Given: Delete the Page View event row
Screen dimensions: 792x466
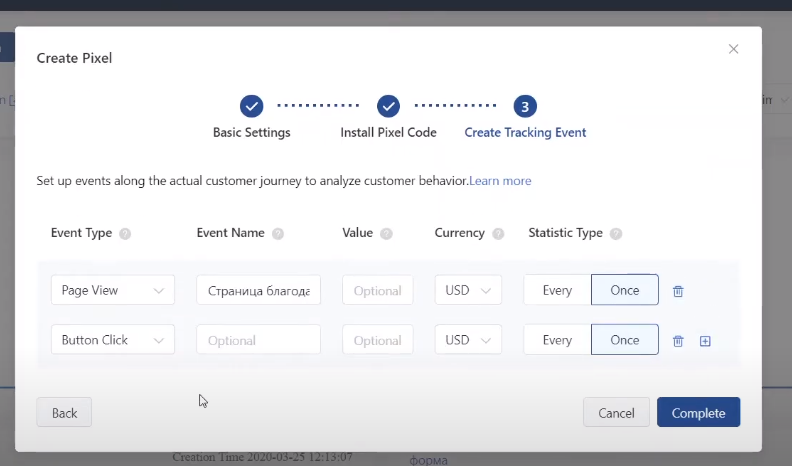Looking at the screenshot, I should click(x=678, y=291).
